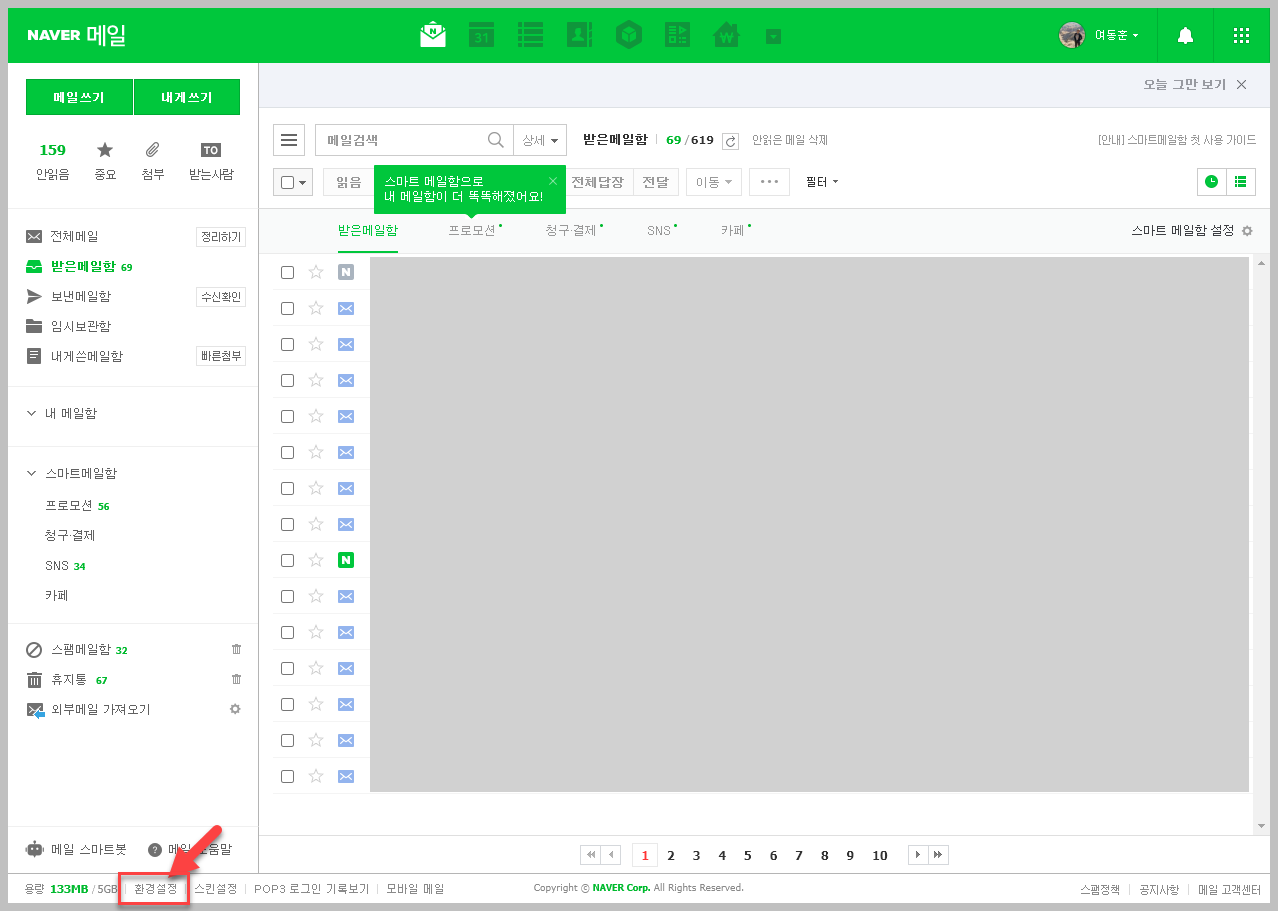Open the Office document icon in top bar
The image size is (1278, 911).
pyautogui.click(x=677, y=35)
